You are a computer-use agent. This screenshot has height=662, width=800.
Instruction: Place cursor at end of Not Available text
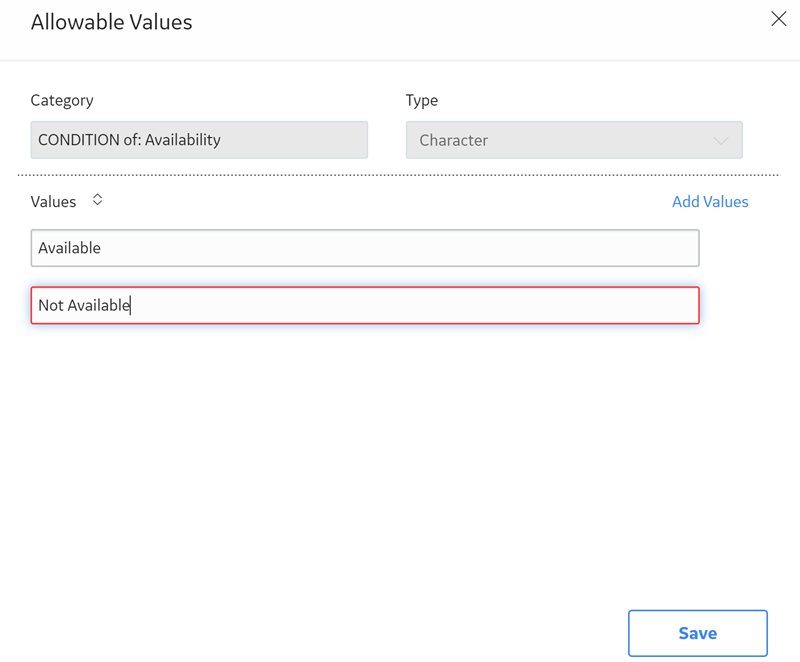[131, 305]
